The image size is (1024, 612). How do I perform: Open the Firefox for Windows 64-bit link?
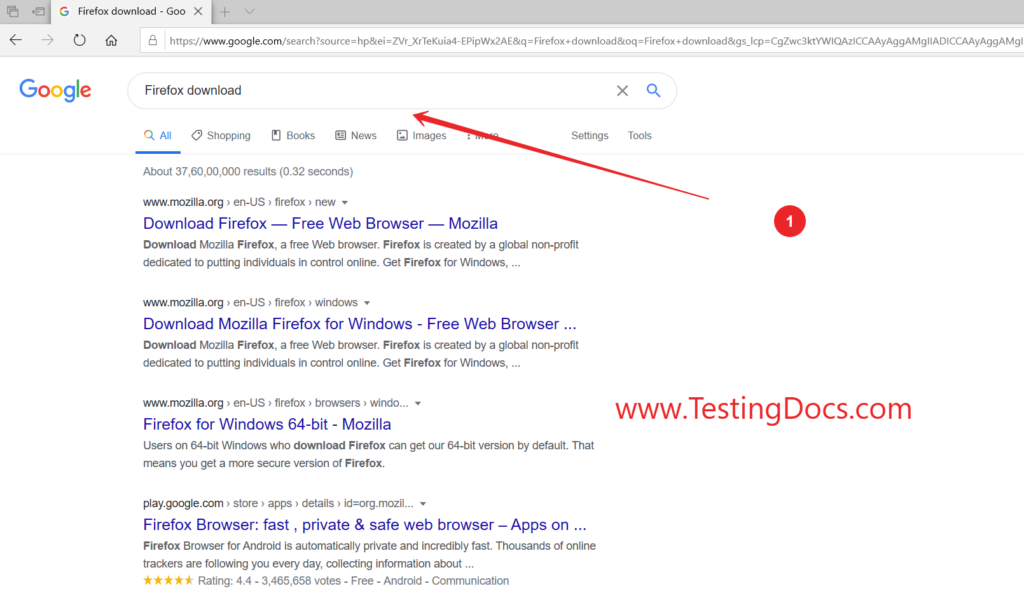tap(267, 424)
